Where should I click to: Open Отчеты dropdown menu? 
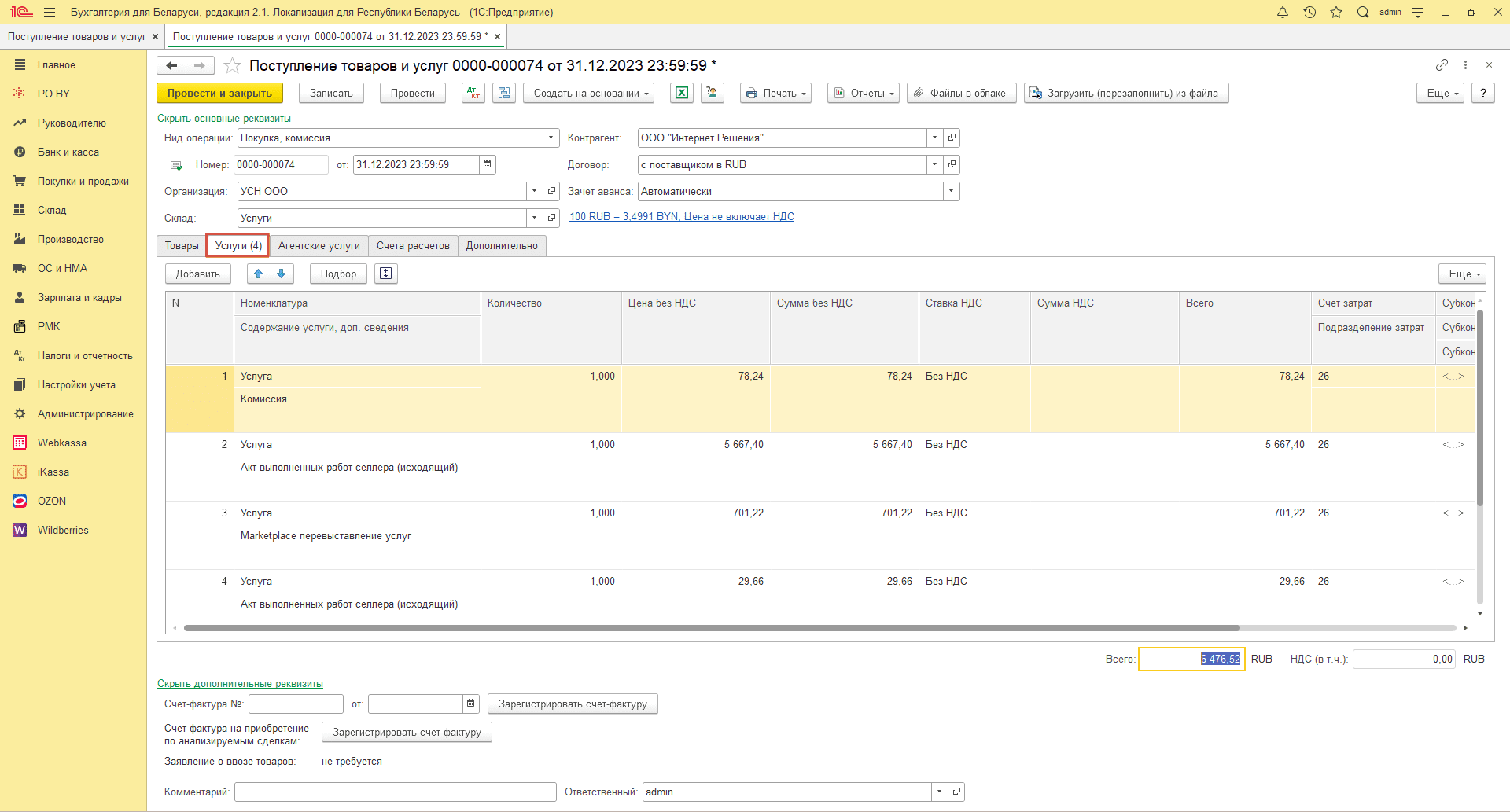point(864,93)
